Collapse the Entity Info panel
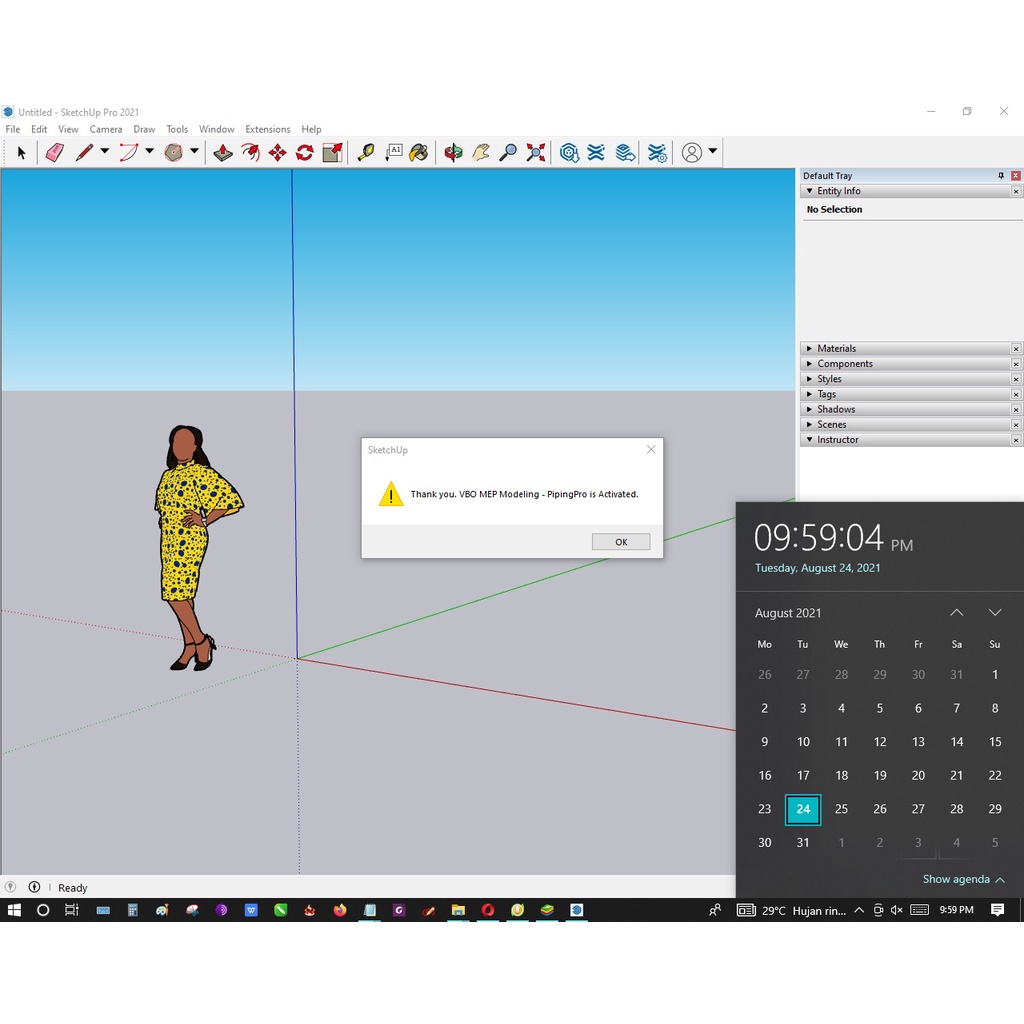The width and height of the screenshot is (1024, 1024). point(809,191)
